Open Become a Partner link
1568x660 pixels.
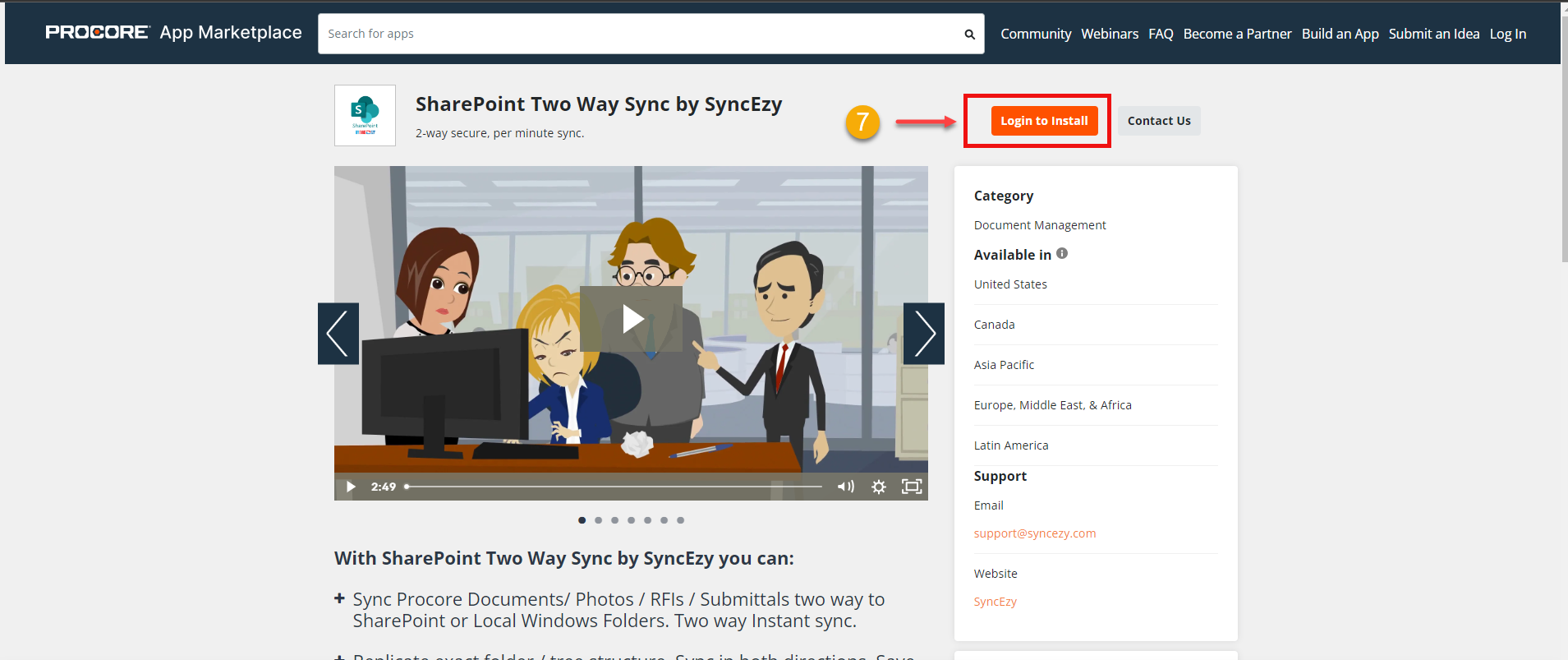(x=1237, y=34)
